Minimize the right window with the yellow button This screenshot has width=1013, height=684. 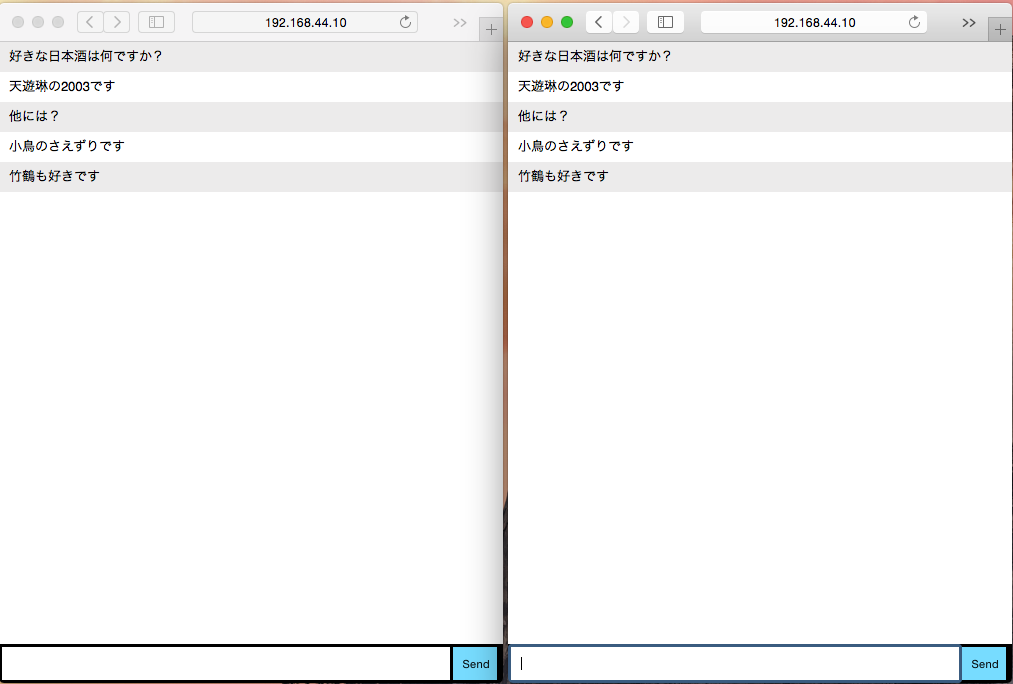click(547, 23)
